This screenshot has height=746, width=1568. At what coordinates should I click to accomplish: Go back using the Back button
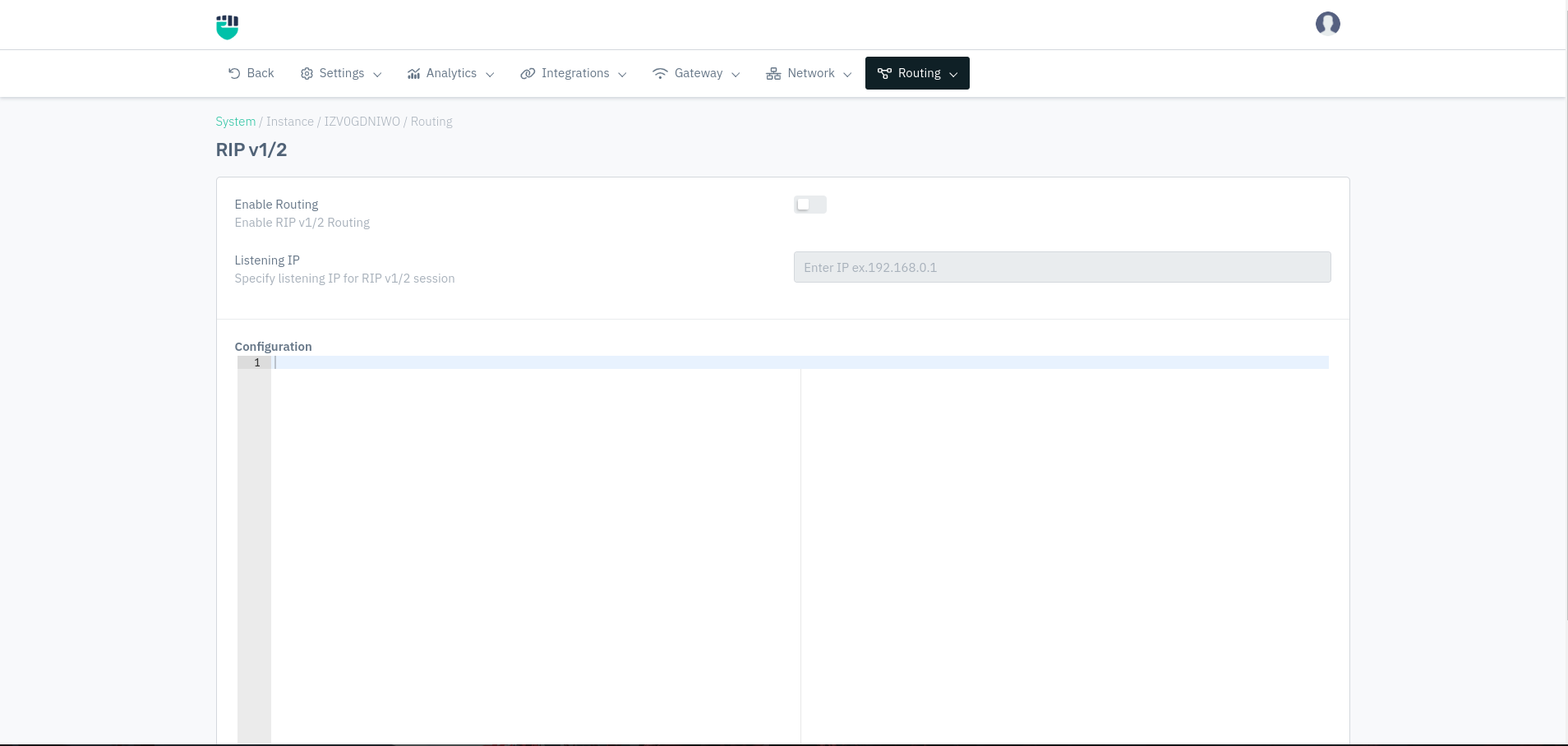click(x=260, y=73)
